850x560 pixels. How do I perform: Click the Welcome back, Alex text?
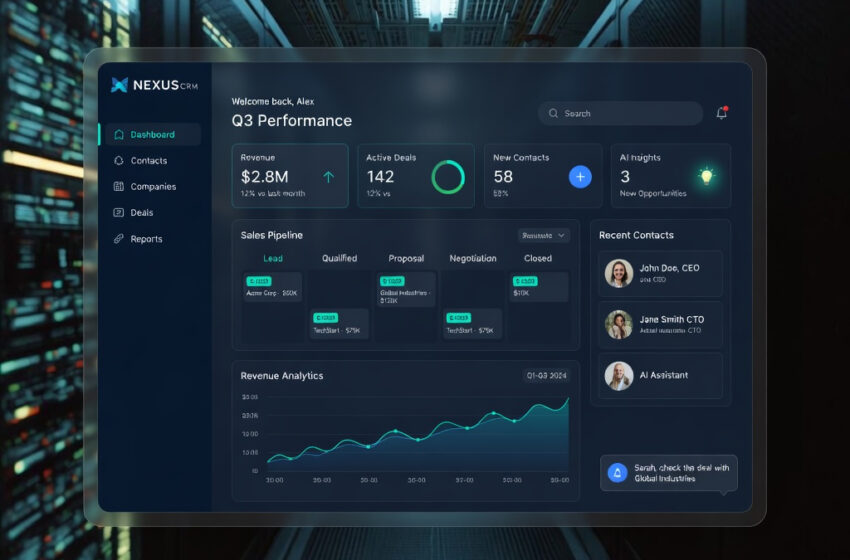tap(273, 101)
